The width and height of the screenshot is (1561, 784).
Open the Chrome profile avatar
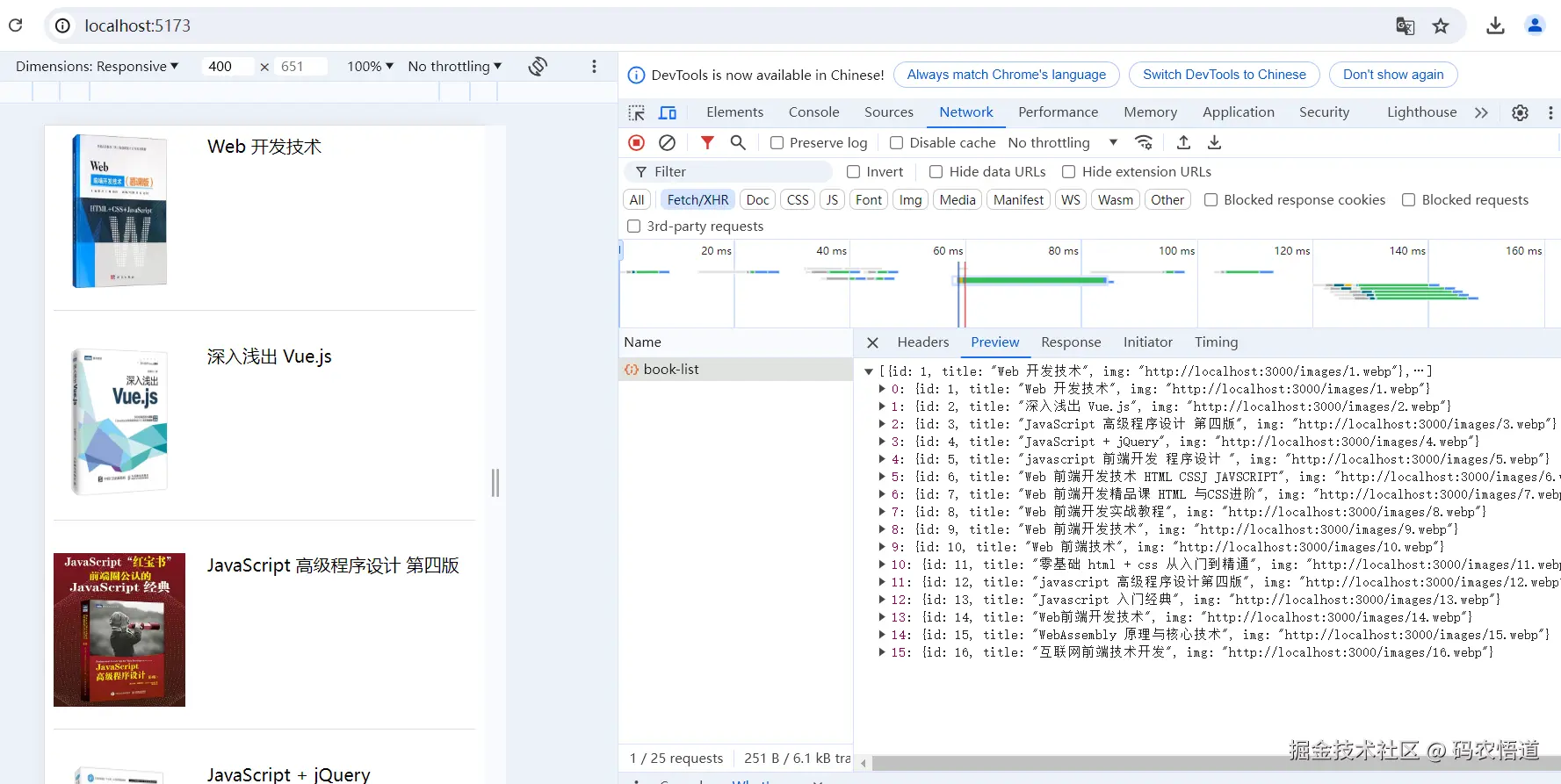tap(1535, 25)
